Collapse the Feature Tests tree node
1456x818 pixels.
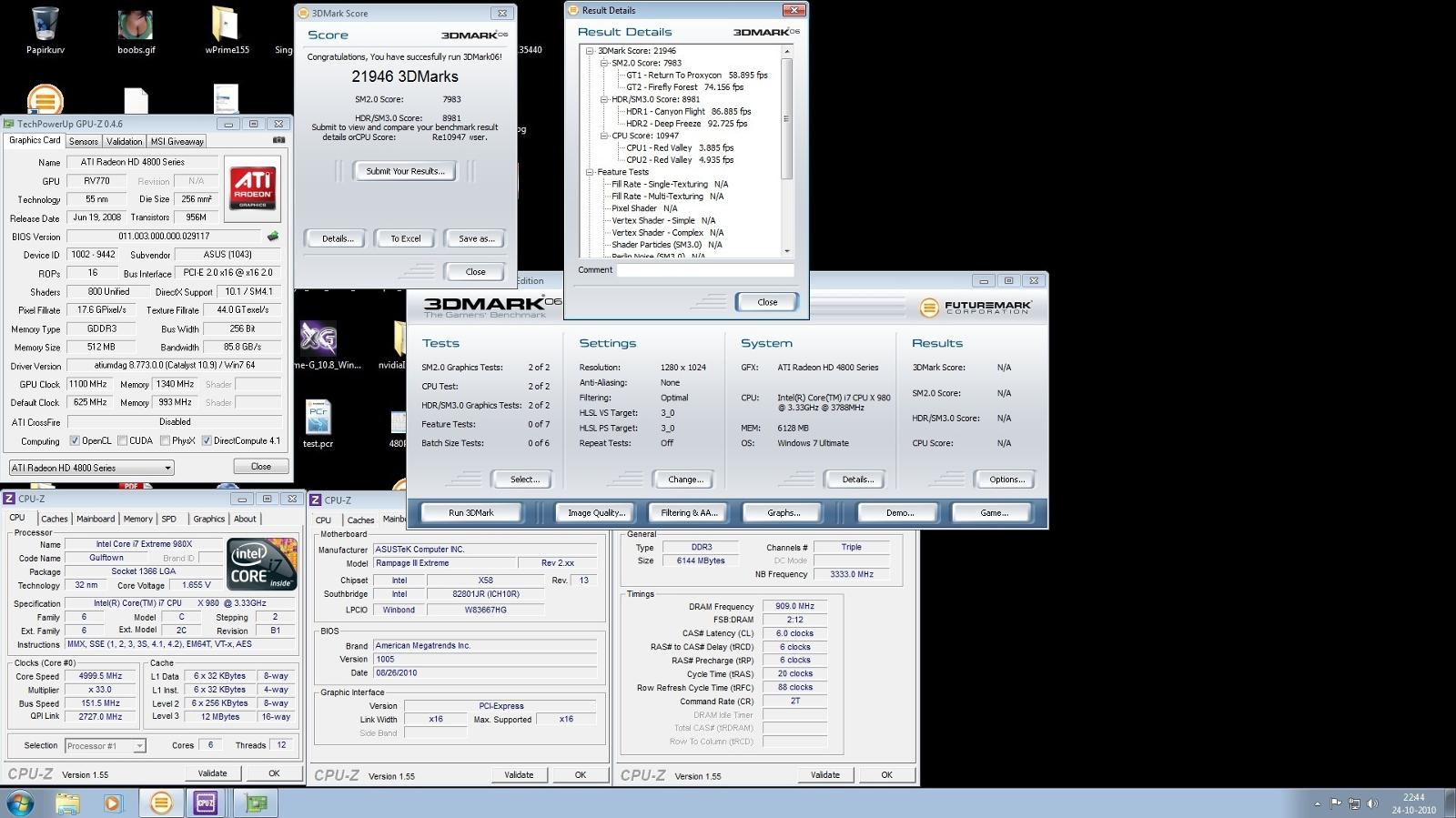coord(590,172)
